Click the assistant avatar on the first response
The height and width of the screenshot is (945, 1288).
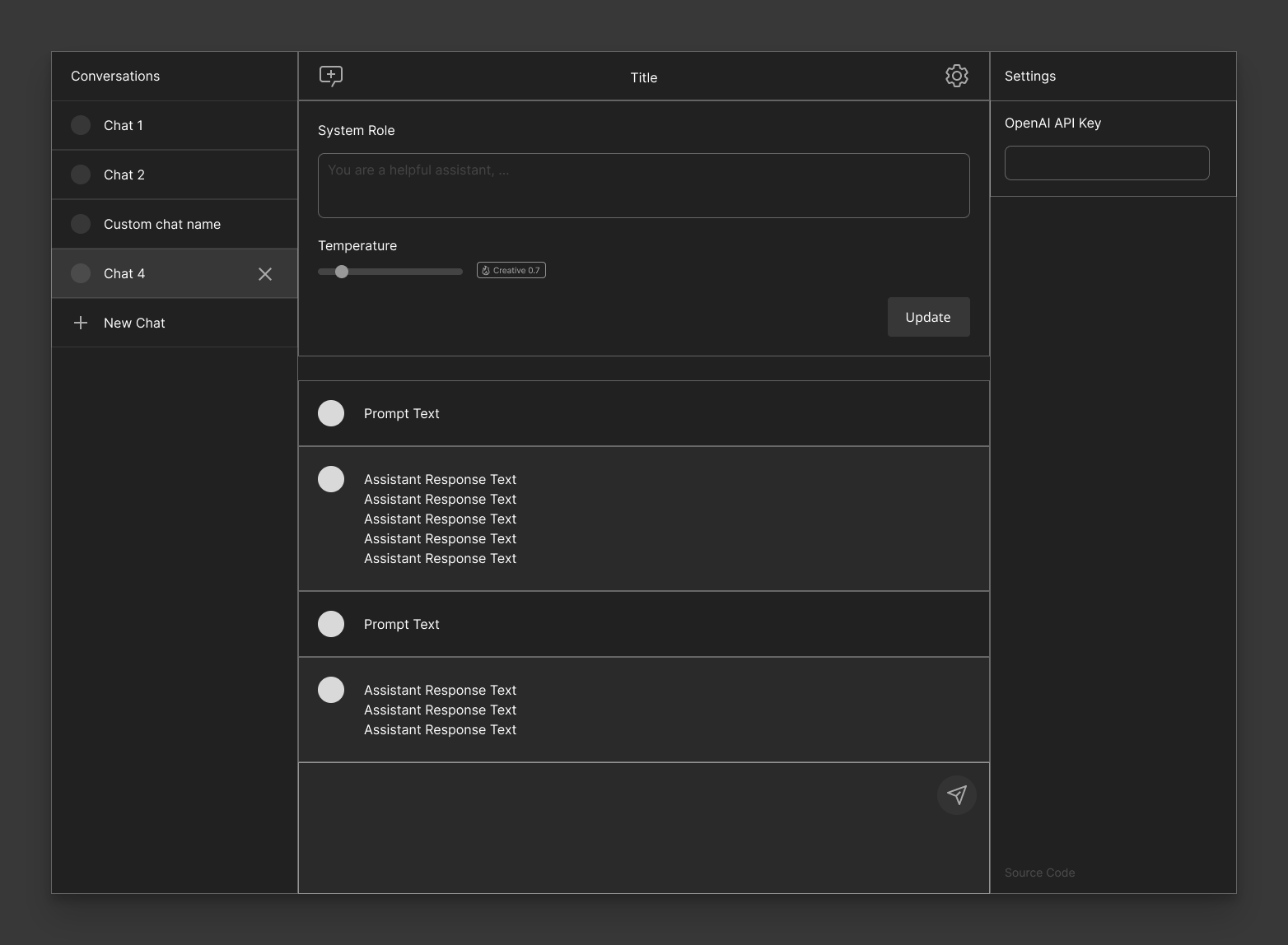[x=331, y=478]
